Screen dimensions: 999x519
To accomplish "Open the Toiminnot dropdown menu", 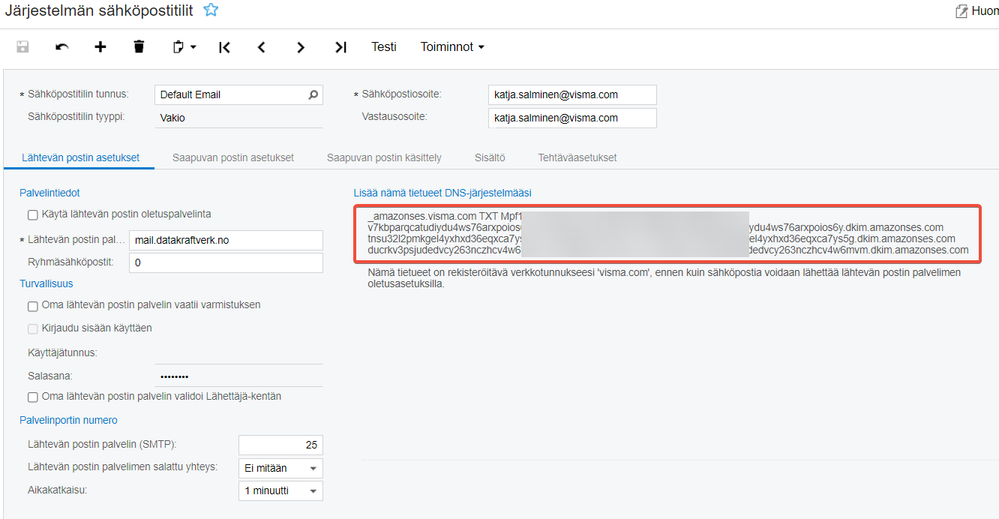I will click(452, 47).
